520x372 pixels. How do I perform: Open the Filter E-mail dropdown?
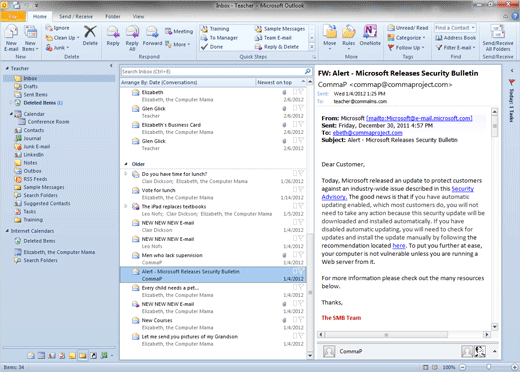[455, 48]
